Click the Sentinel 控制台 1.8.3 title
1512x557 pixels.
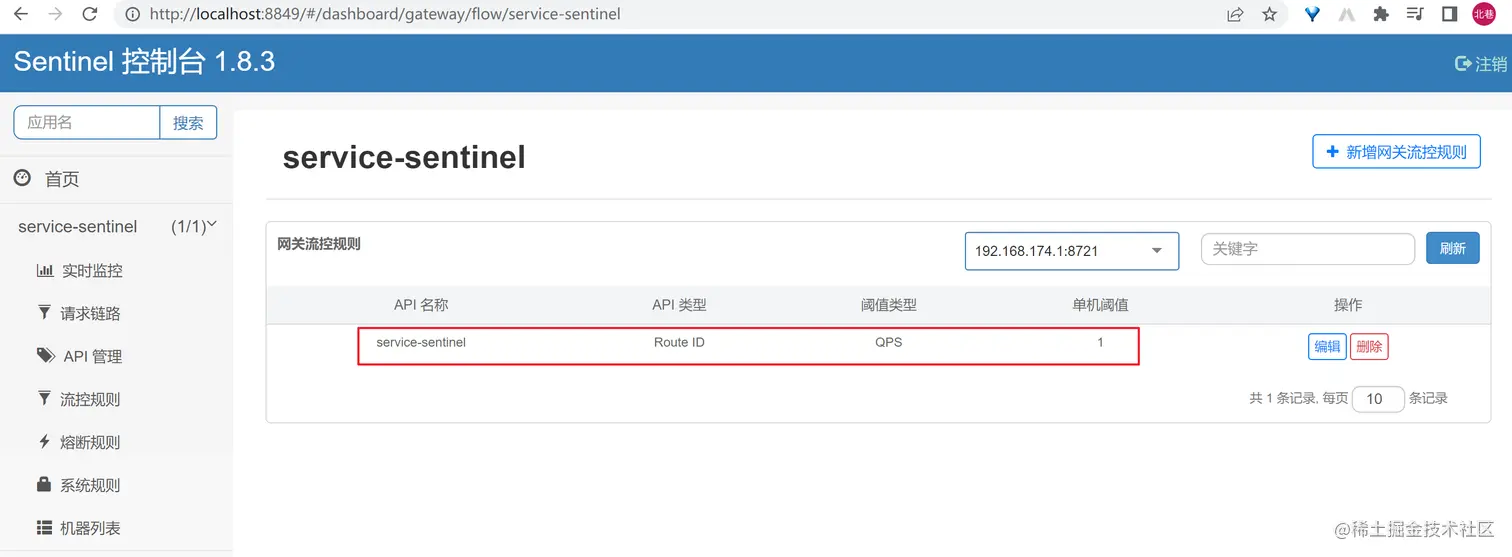pyautogui.click(x=144, y=62)
